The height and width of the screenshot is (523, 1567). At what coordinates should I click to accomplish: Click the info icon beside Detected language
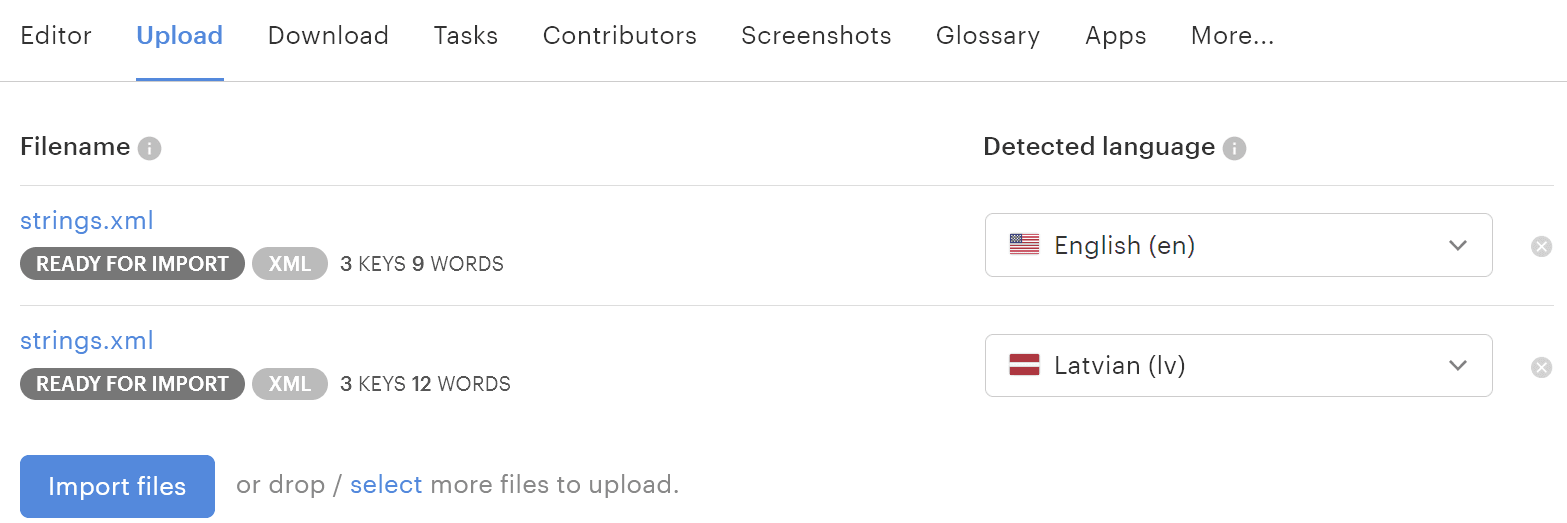tap(1235, 149)
